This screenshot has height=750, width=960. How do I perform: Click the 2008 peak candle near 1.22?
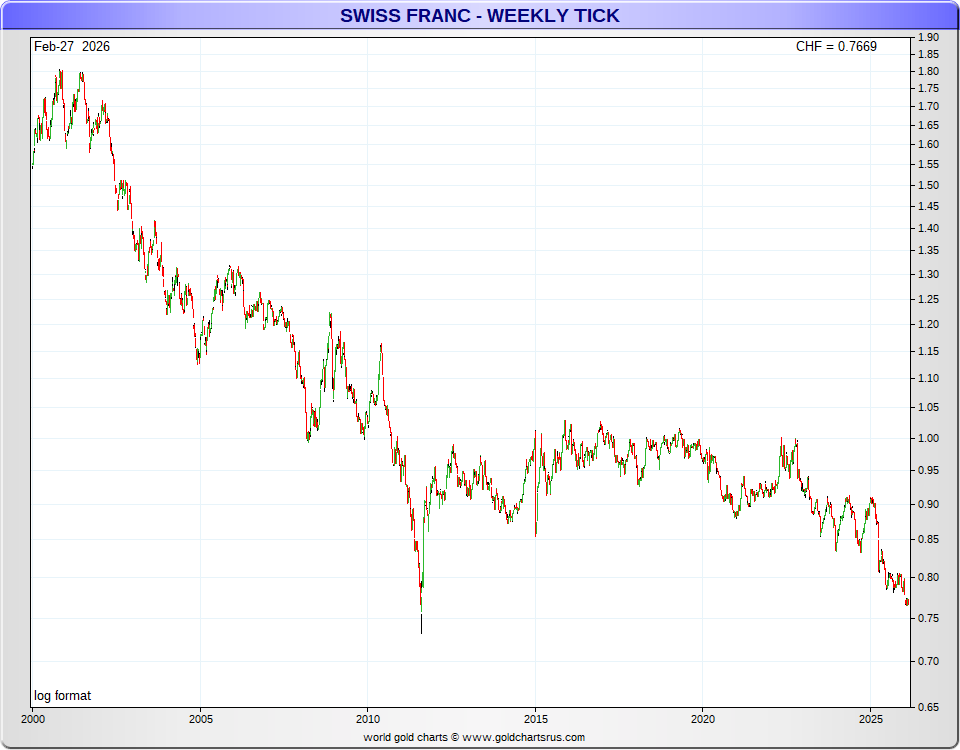330,318
